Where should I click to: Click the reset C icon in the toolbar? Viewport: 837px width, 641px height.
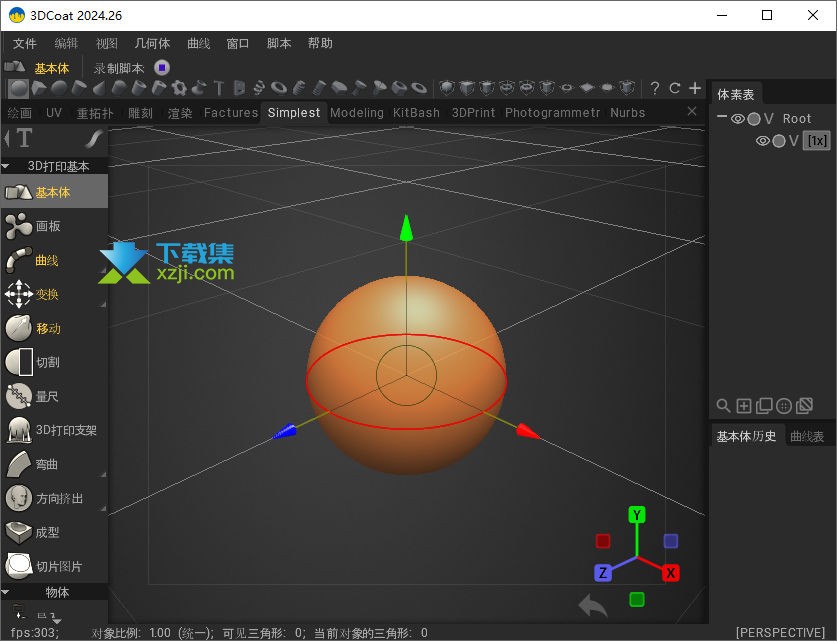[675, 88]
